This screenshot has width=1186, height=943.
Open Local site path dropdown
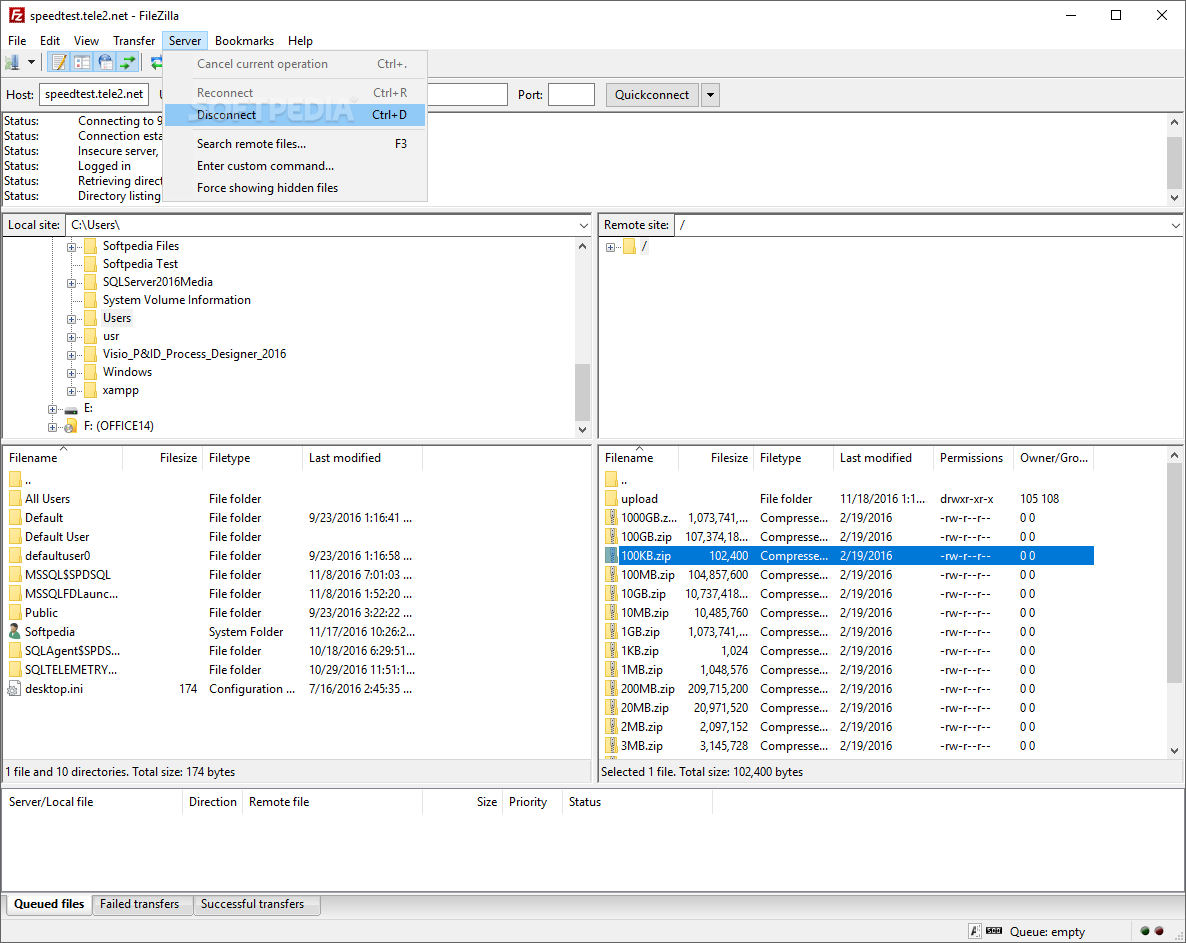(x=583, y=225)
